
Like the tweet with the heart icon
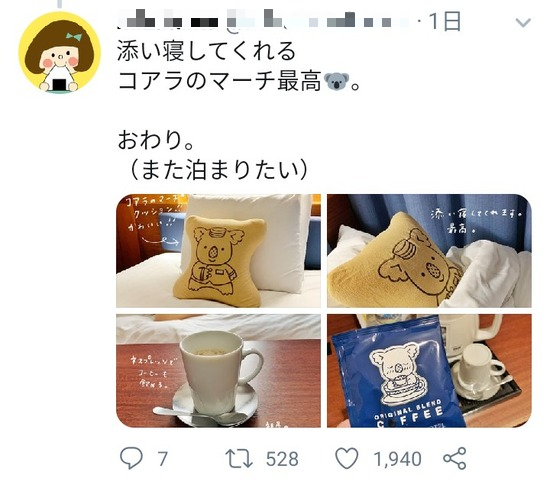tap(347, 458)
